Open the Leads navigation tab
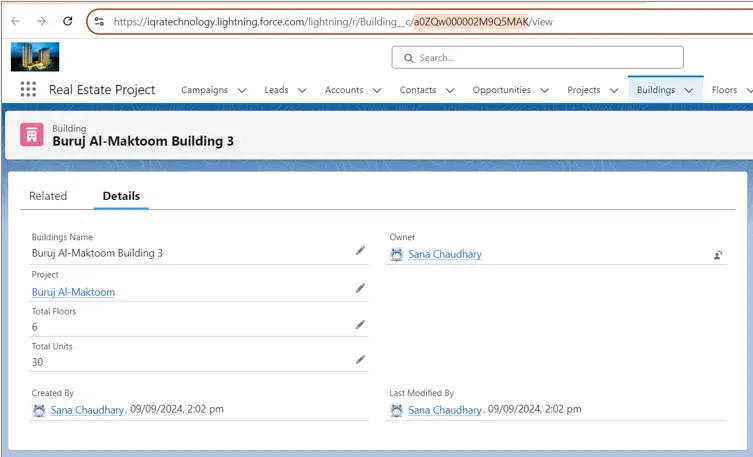This screenshot has width=753, height=457. [276, 90]
